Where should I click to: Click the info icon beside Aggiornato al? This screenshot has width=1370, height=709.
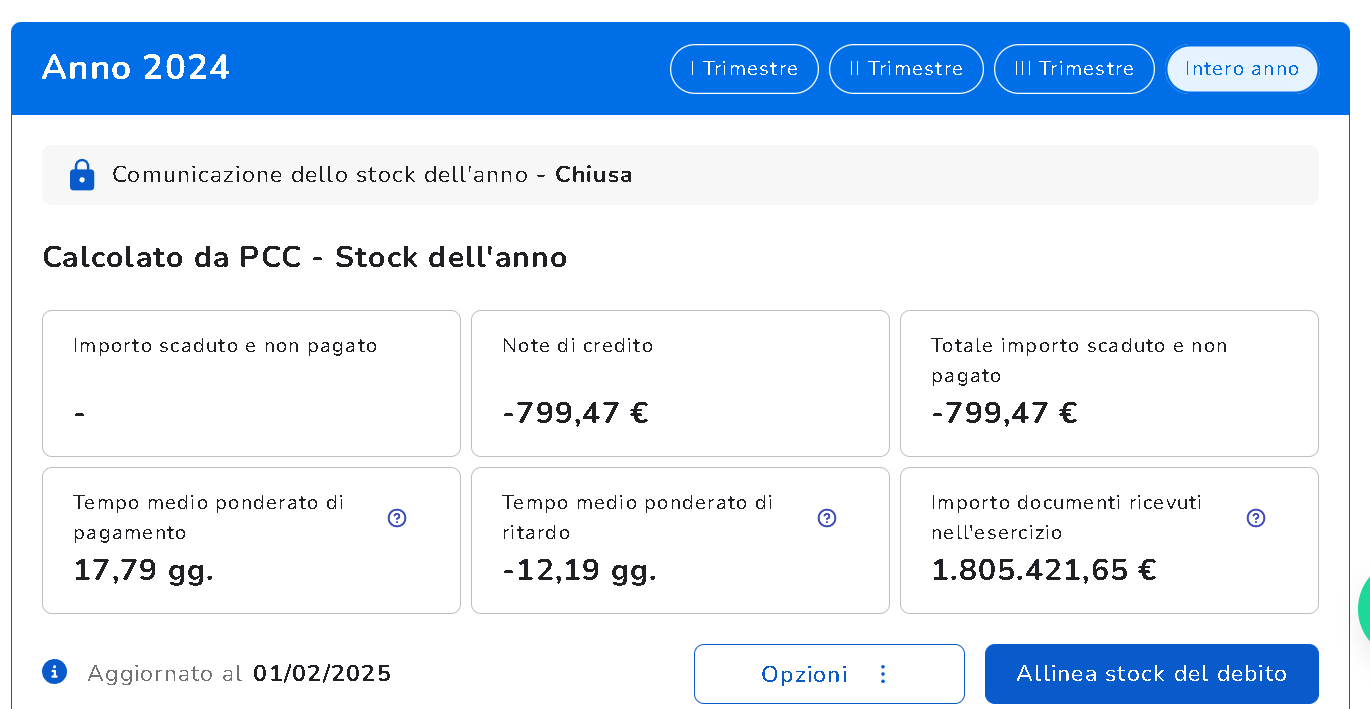click(x=55, y=672)
